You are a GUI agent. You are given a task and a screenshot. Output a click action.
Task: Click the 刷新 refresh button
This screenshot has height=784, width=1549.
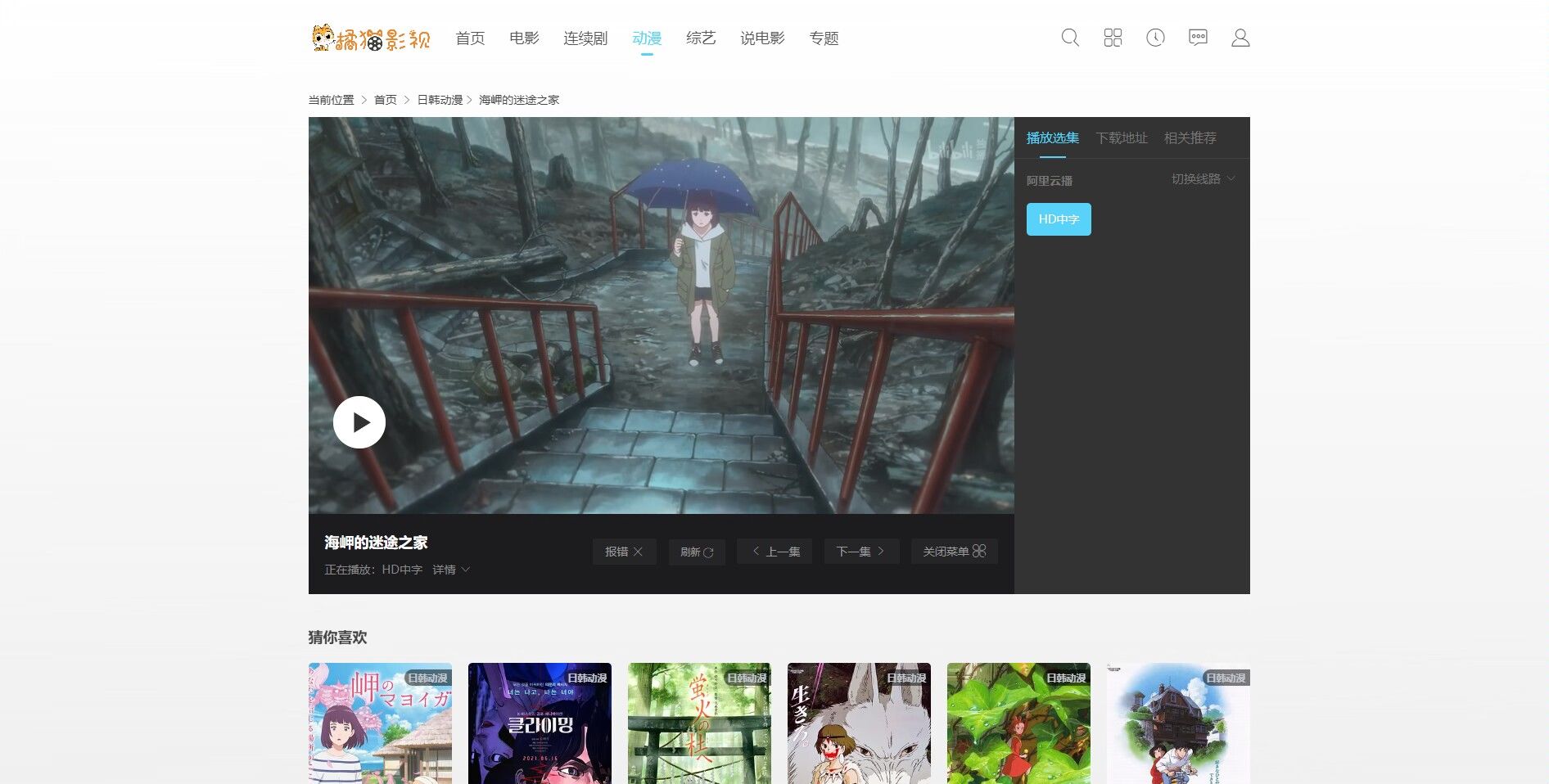(x=697, y=552)
